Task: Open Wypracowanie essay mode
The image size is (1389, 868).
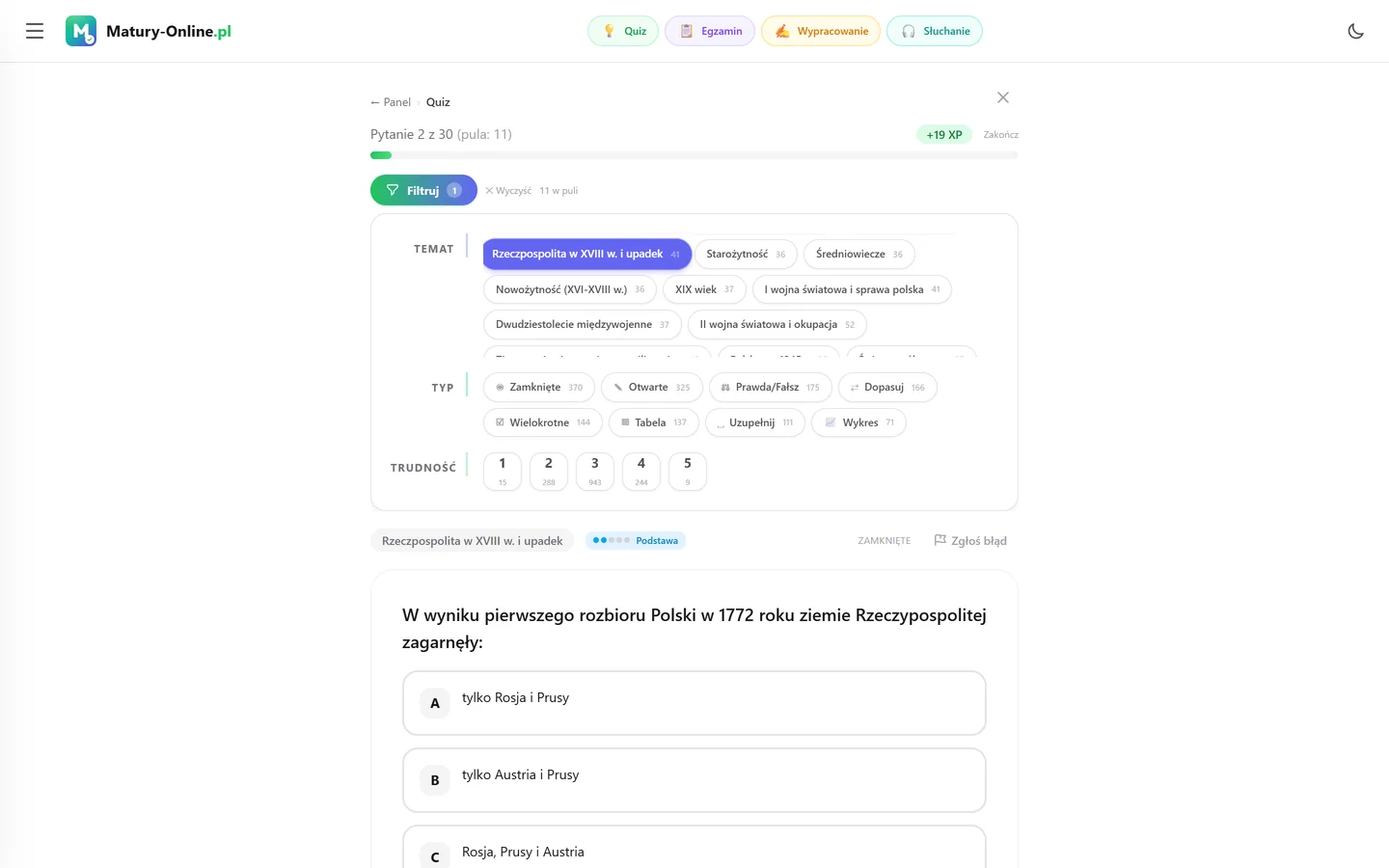Action: click(x=821, y=31)
